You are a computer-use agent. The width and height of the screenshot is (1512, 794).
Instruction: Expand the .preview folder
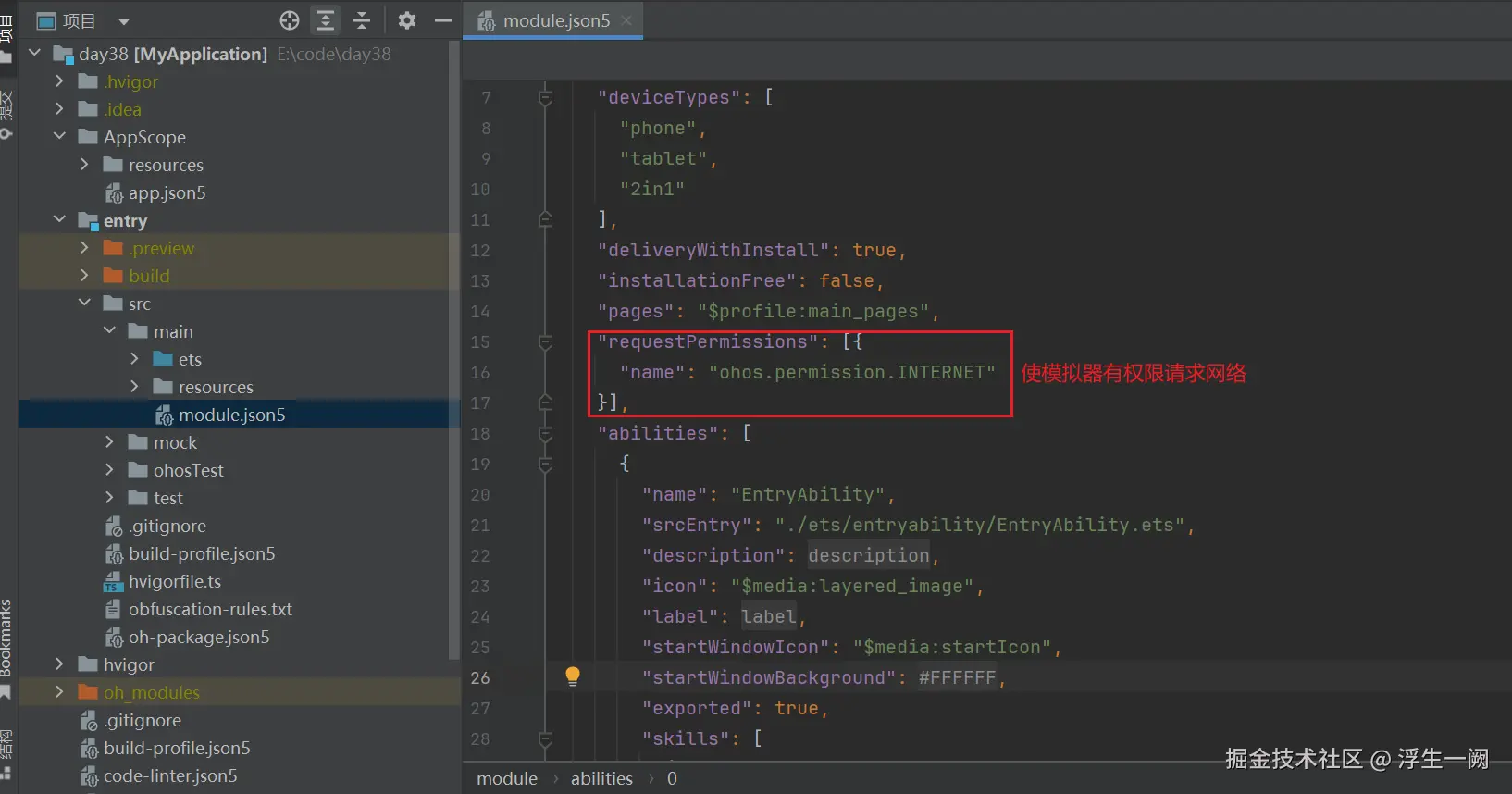(85, 248)
